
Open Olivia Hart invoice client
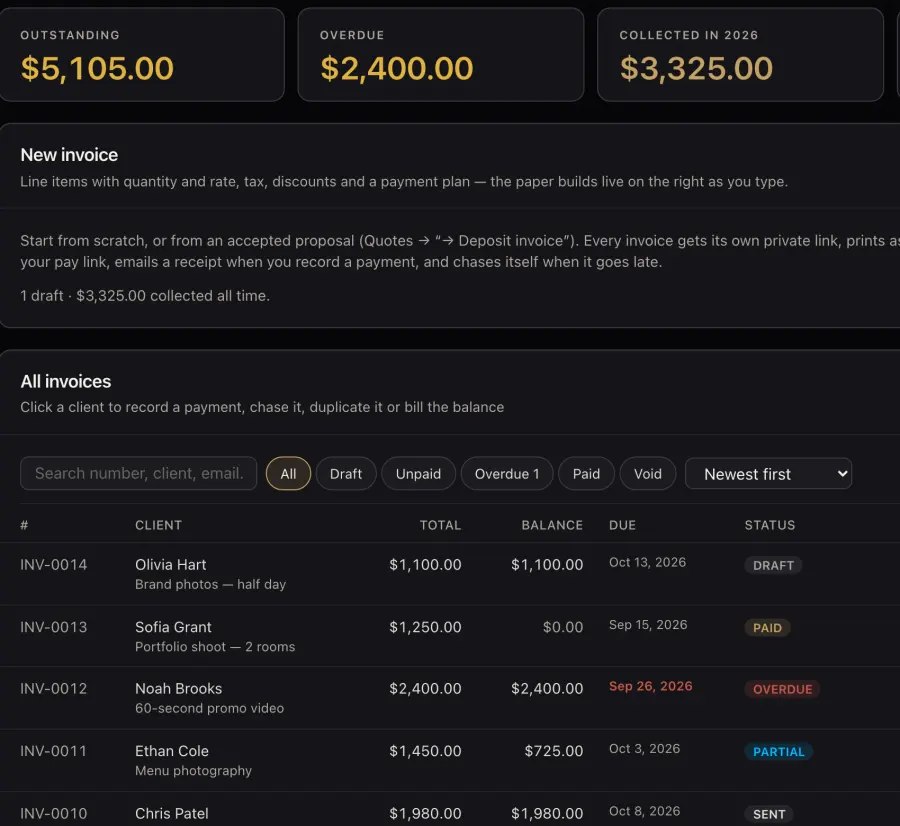tap(170, 565)
